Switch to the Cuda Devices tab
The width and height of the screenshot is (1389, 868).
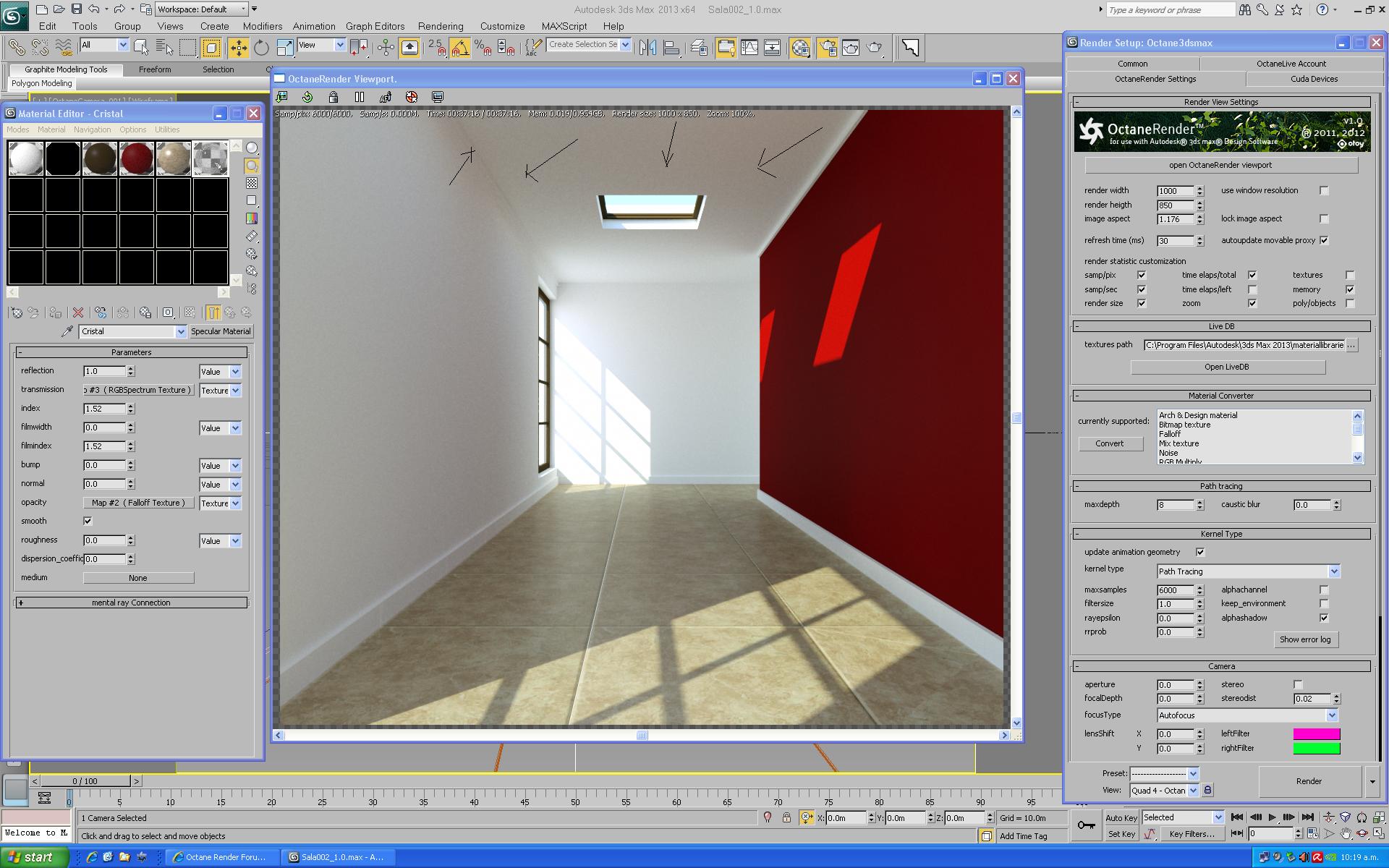(x=1314, y=79)
